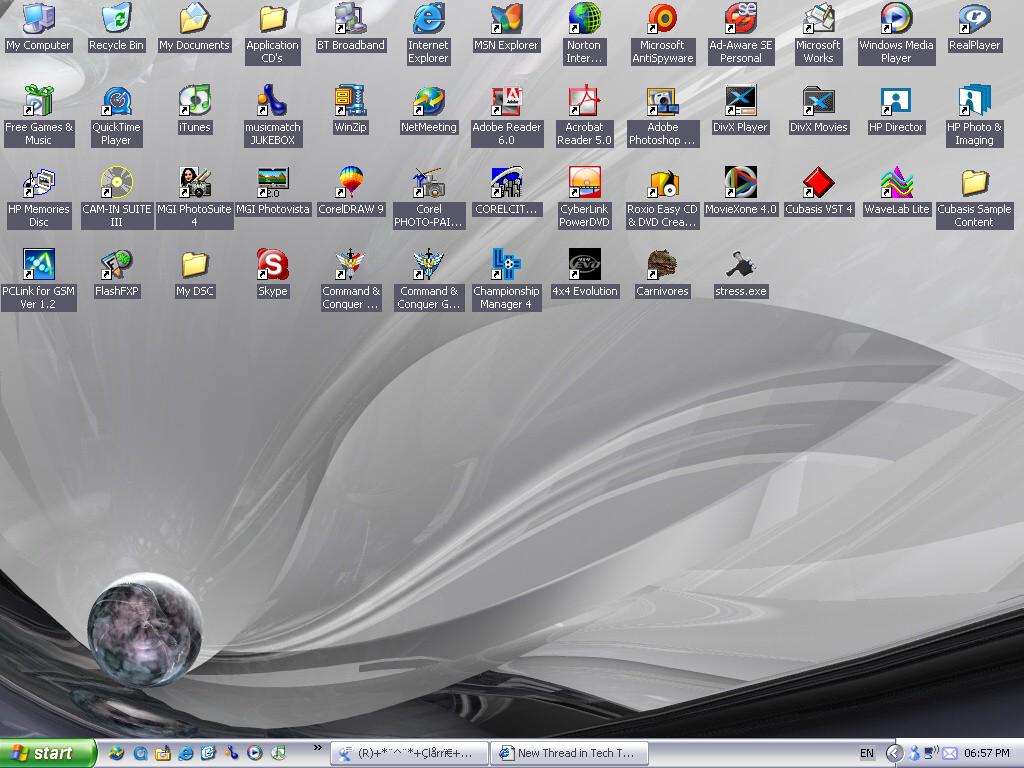Viewport: 1024px width, 768px height.
Task: Open the EN language bar selector
Action: (x=867, y=753)
